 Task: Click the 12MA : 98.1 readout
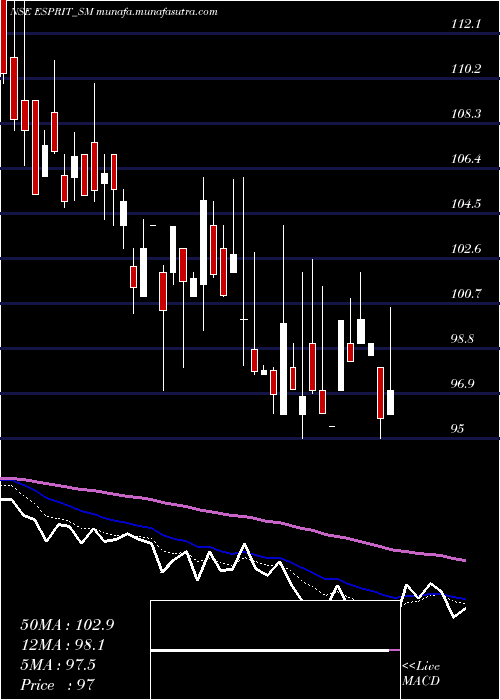[65, 645]
